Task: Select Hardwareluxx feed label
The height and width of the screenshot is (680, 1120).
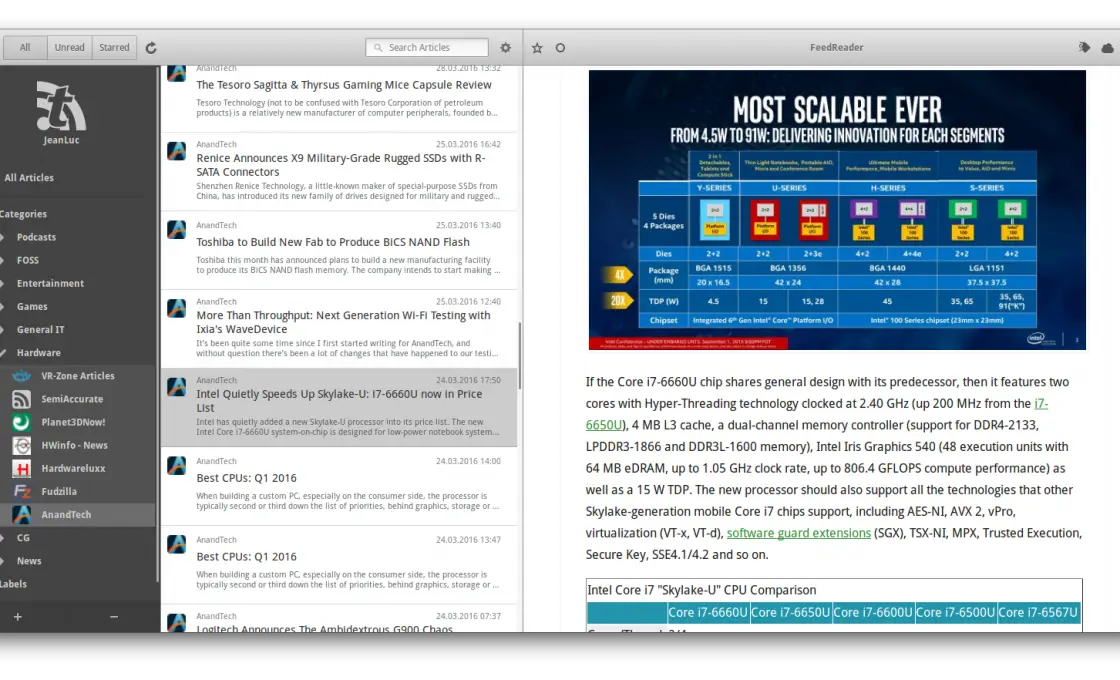Action: tap(73, 469)
